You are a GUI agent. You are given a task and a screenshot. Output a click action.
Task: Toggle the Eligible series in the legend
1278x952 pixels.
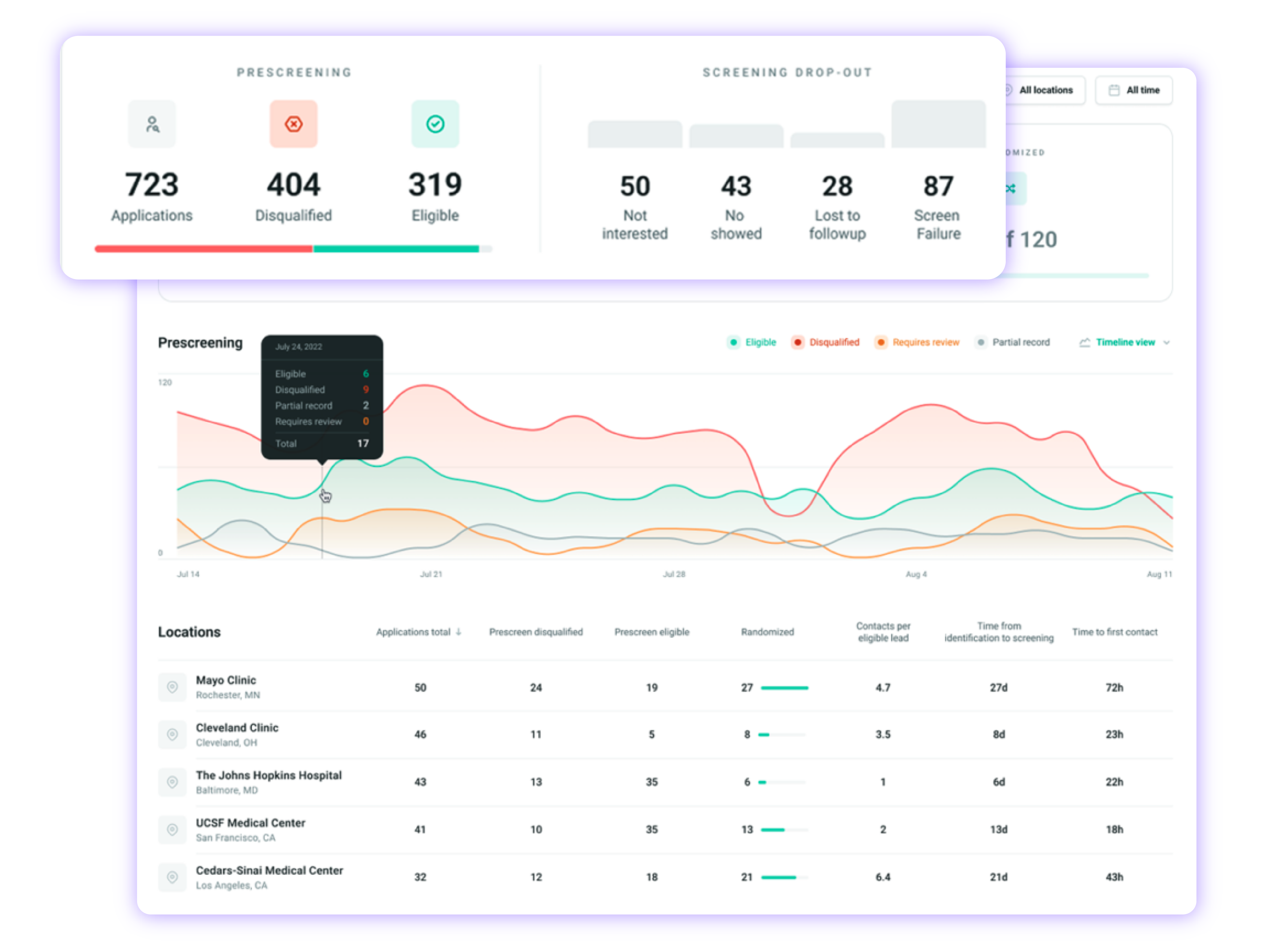pos(751,342)
